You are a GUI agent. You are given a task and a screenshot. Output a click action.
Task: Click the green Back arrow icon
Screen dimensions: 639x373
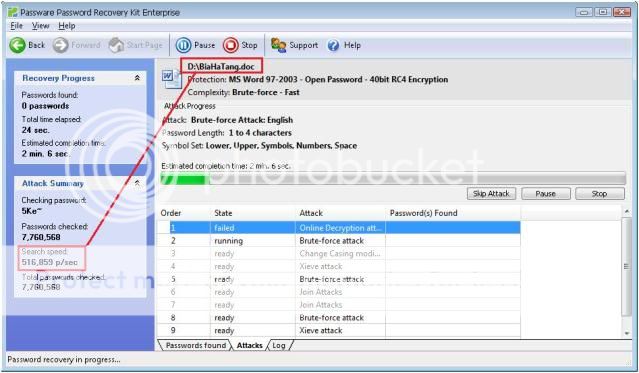click(x=18, y=45)
